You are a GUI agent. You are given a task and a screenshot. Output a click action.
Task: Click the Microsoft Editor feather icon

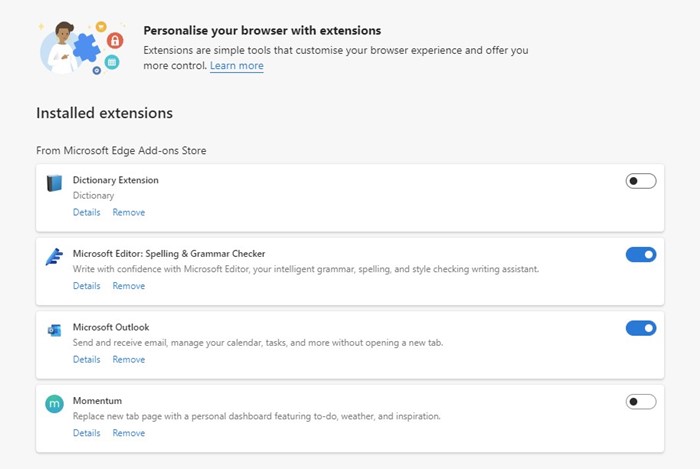coord(54,257)
